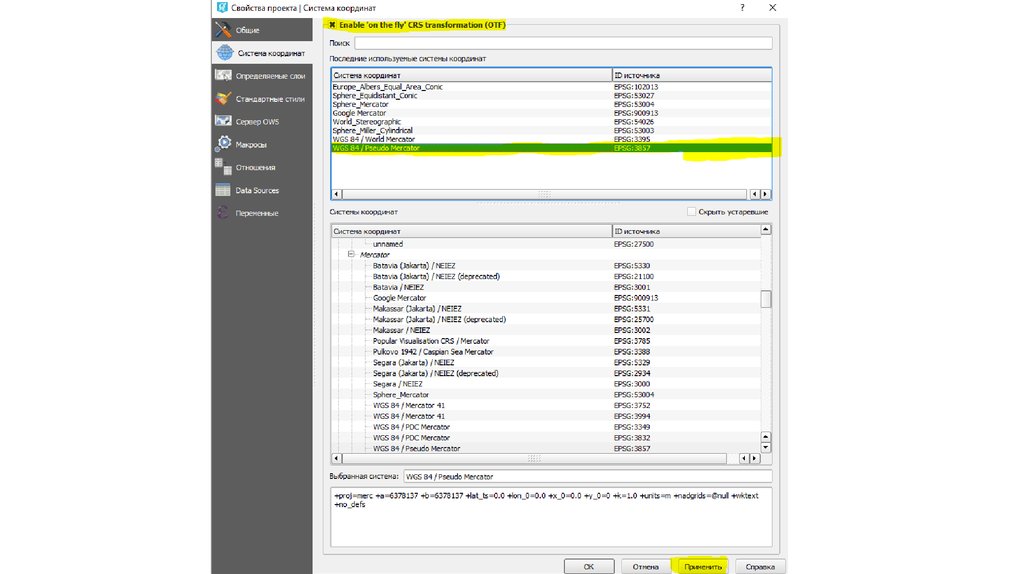This screenshot has width=1024, height=574.
Task: Select Google Mercator in coordinate systems tree
Action: [399, 298]
